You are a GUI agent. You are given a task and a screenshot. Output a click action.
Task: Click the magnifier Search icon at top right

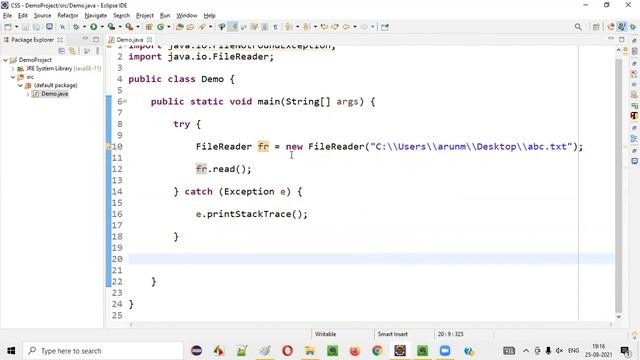click(x=578, y=27)
